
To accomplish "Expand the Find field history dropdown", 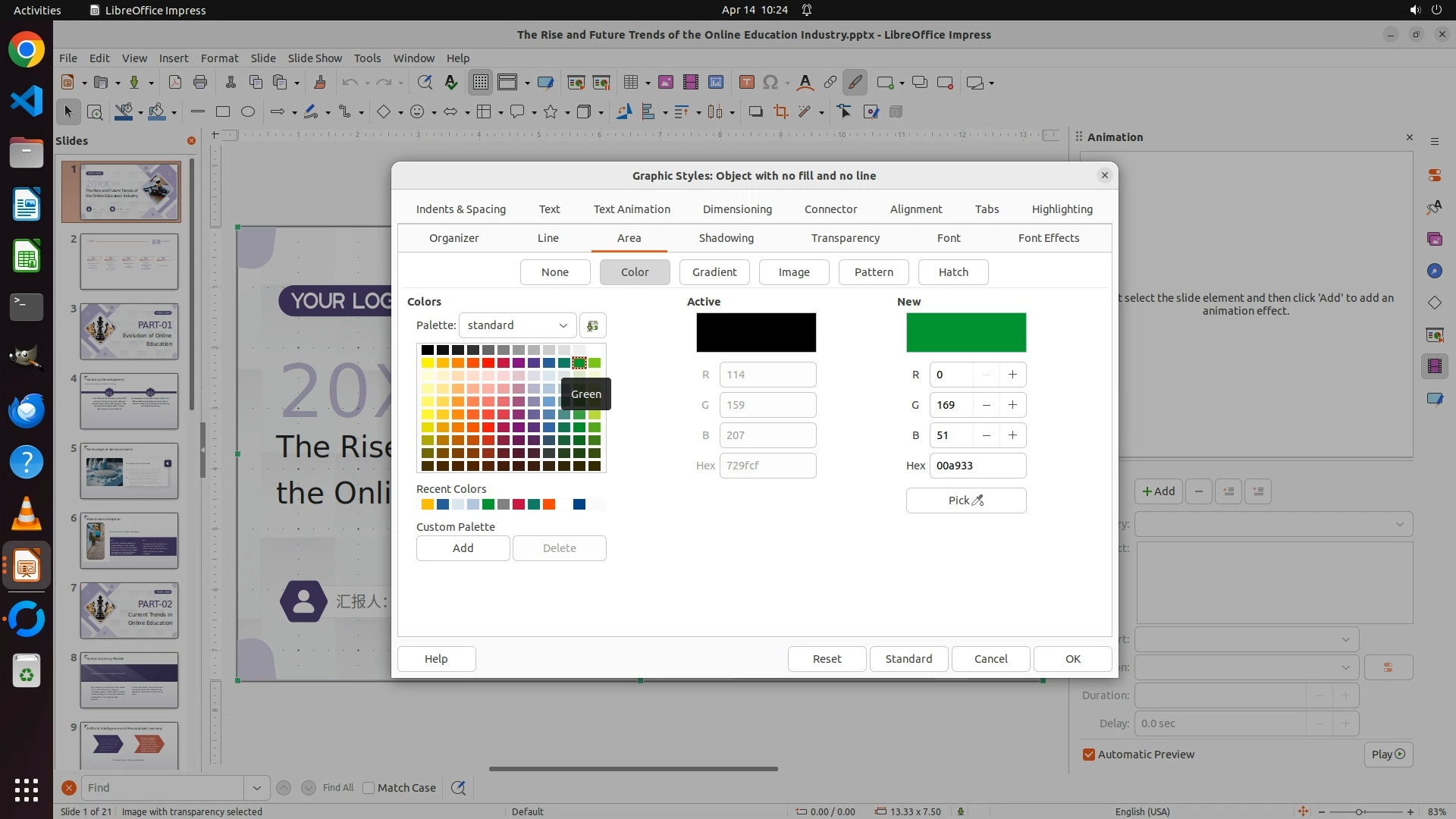I will click(x=256, y=788).
